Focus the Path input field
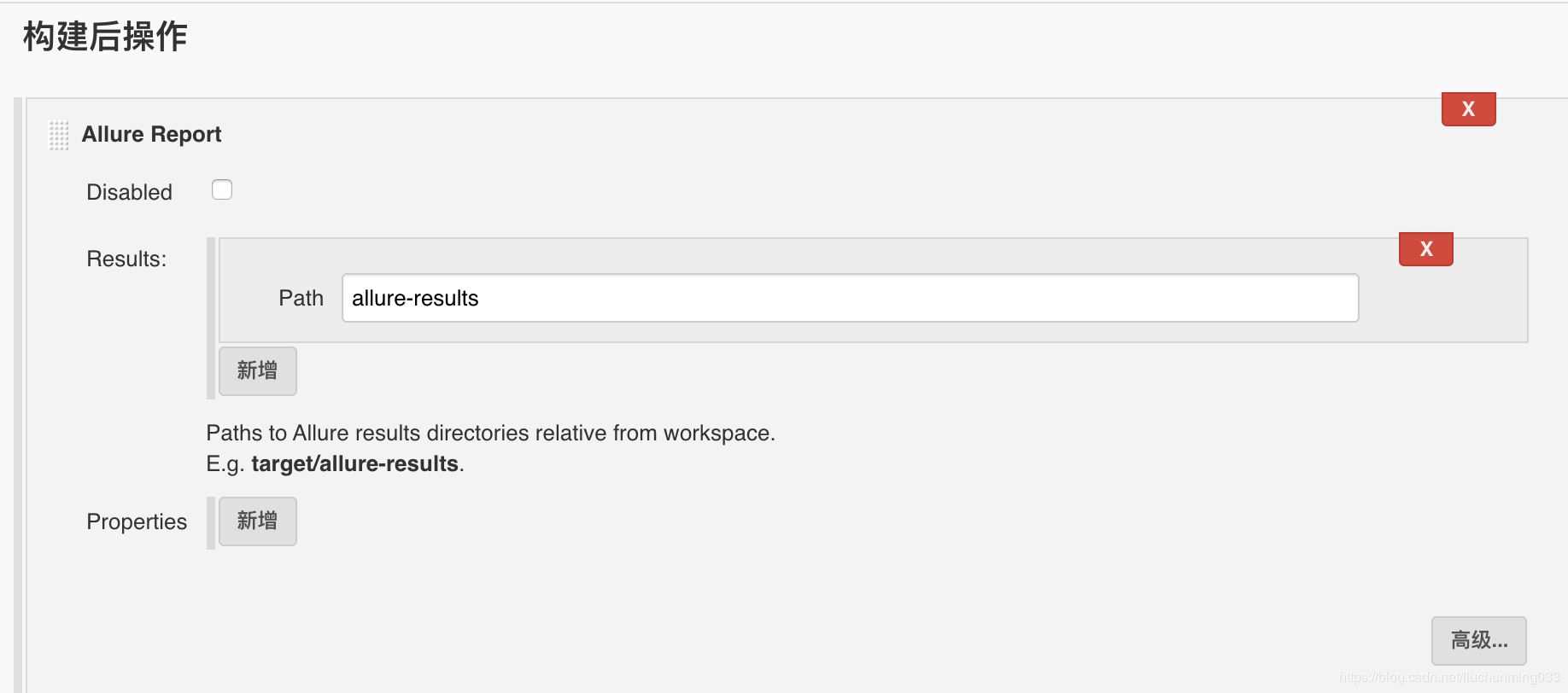Screen dimensions: 1568x693 (850, 298)
